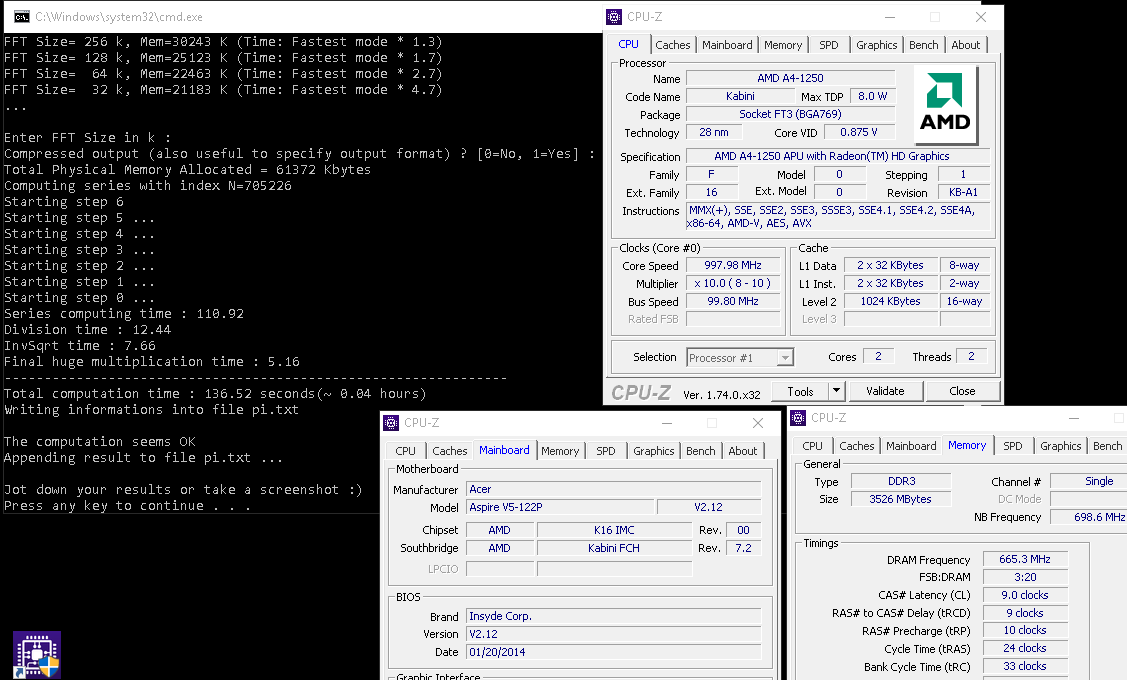Open SPD tab in the Memory CPU-Z window
This screenshot has width=1127, height=680.
click(1013, 446)
